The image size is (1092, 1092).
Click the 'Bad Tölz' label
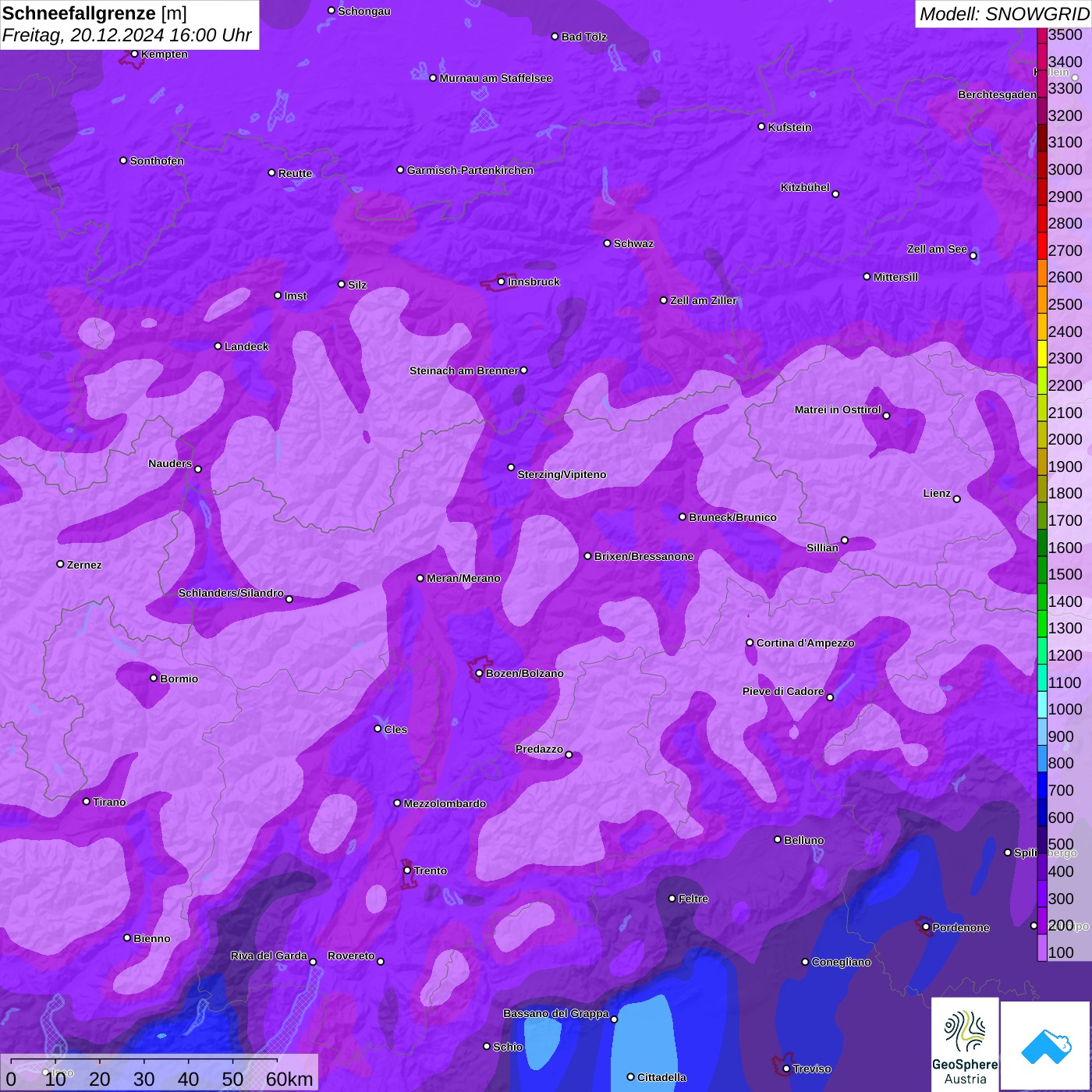pyautogui.click(x=584, y=37)
